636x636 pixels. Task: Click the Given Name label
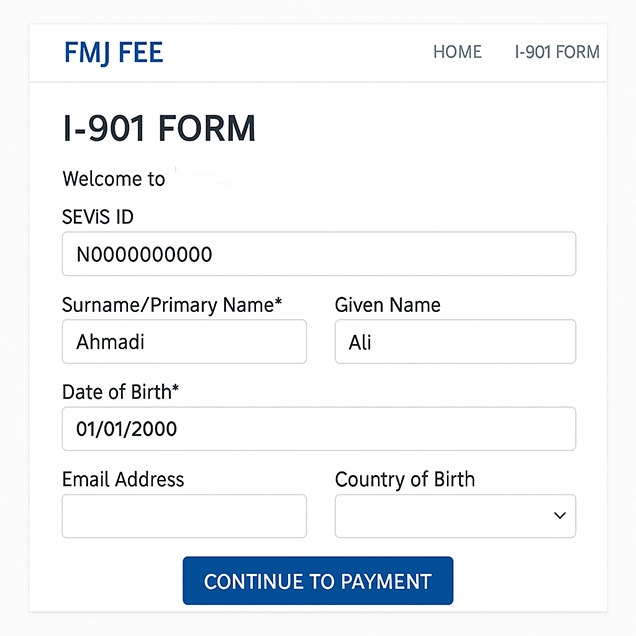click(x=387, y=305)
